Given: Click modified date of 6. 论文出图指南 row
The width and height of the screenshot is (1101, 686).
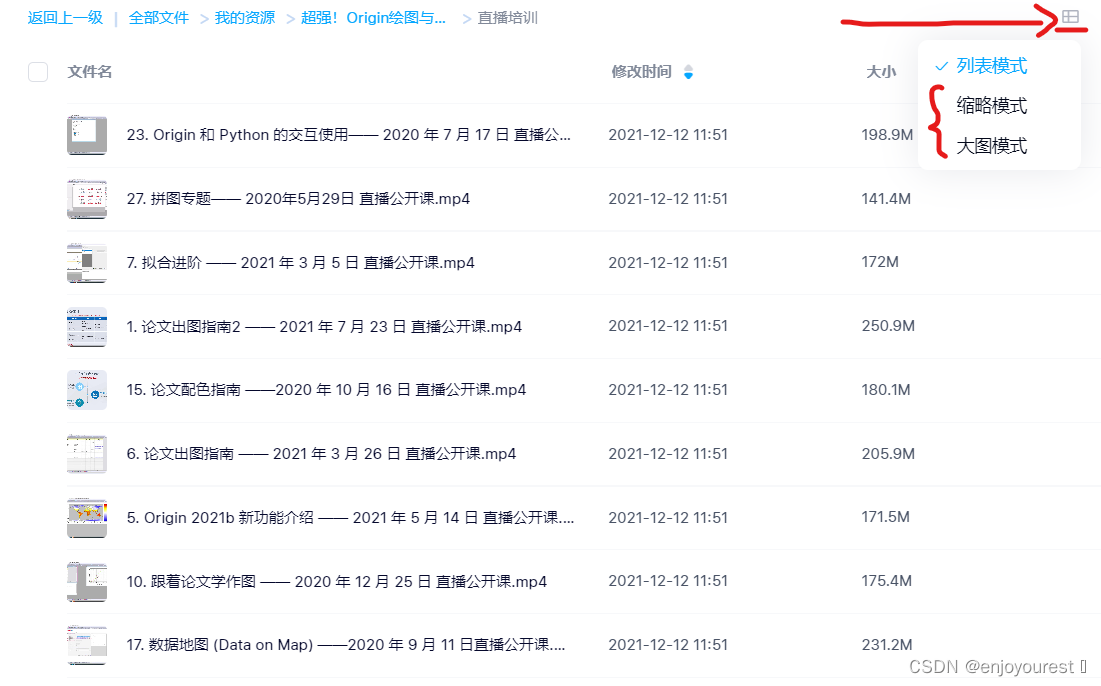Looking at the screenshot, I should coord(668,454).
